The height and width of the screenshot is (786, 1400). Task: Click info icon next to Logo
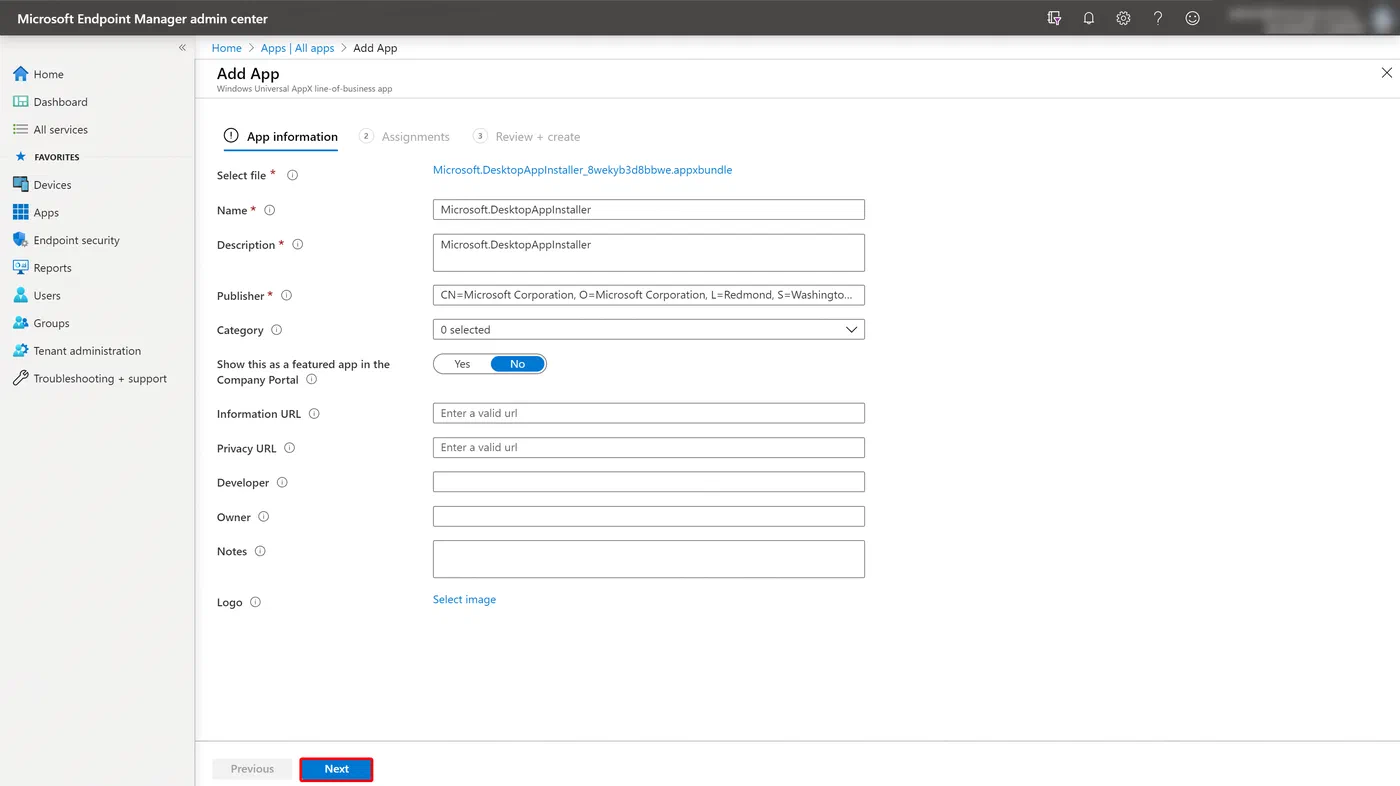pyautogui.click(x=255, y=602)
